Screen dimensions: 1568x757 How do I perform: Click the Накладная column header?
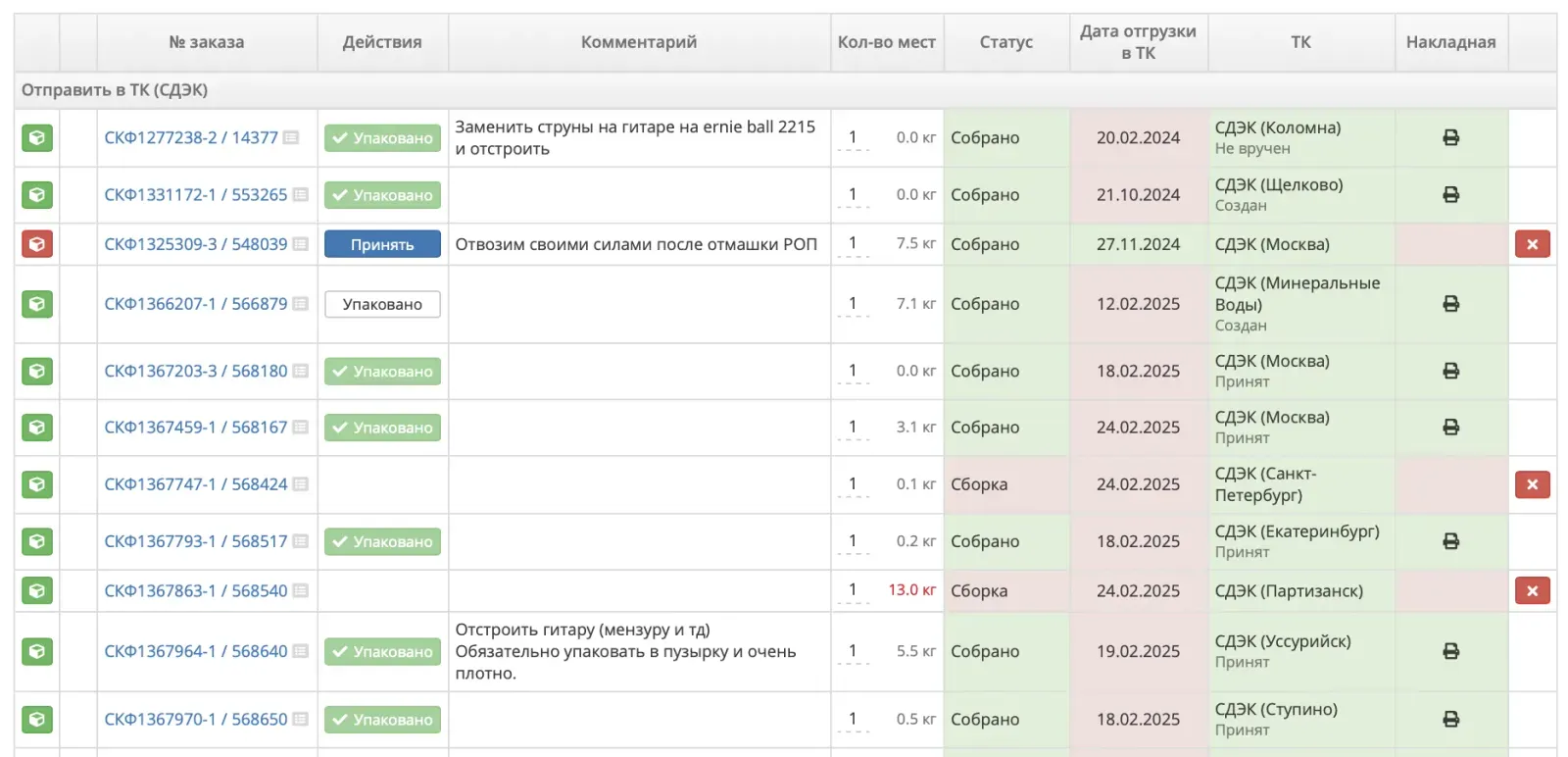1450,42
